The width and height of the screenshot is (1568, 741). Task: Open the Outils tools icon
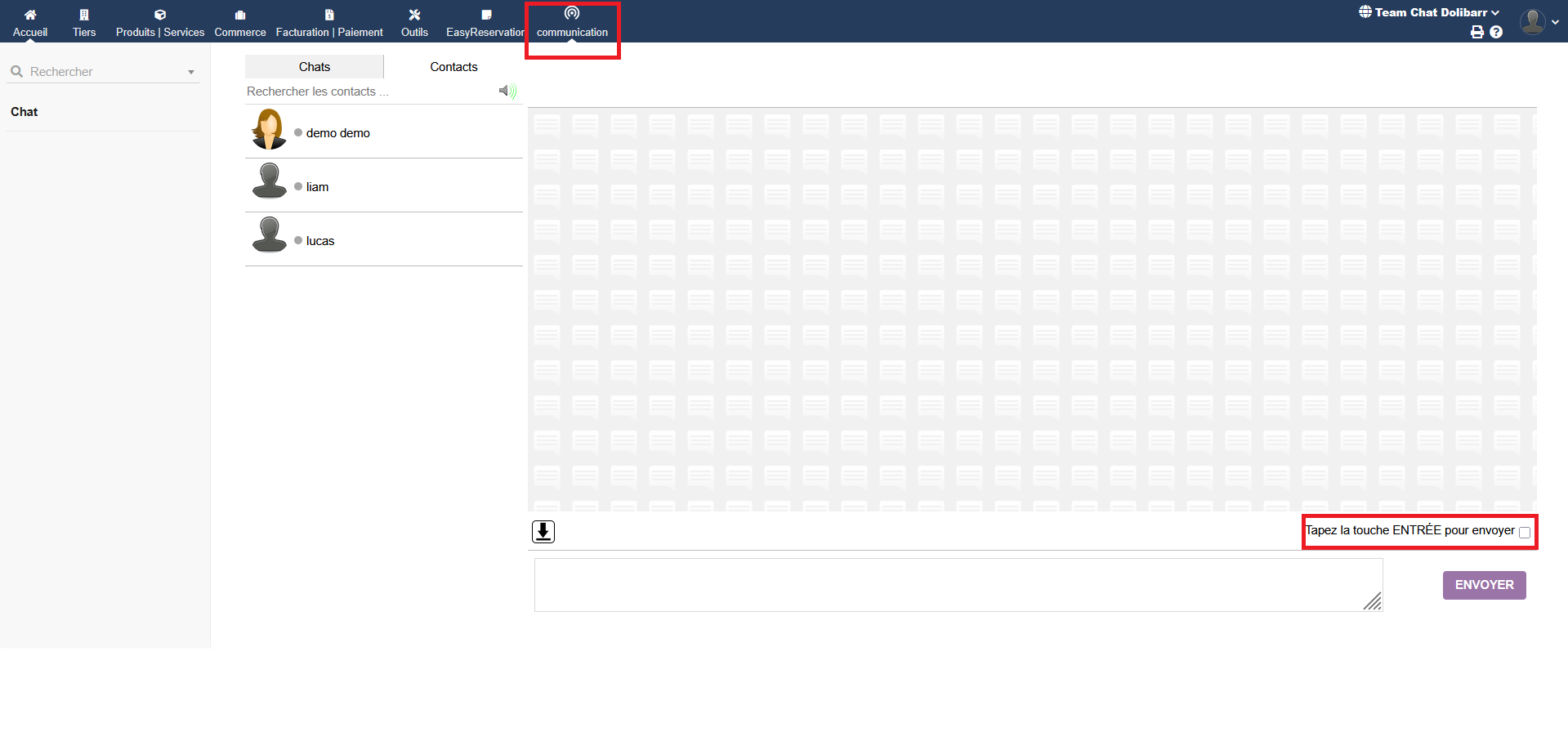tap(414, 15)
